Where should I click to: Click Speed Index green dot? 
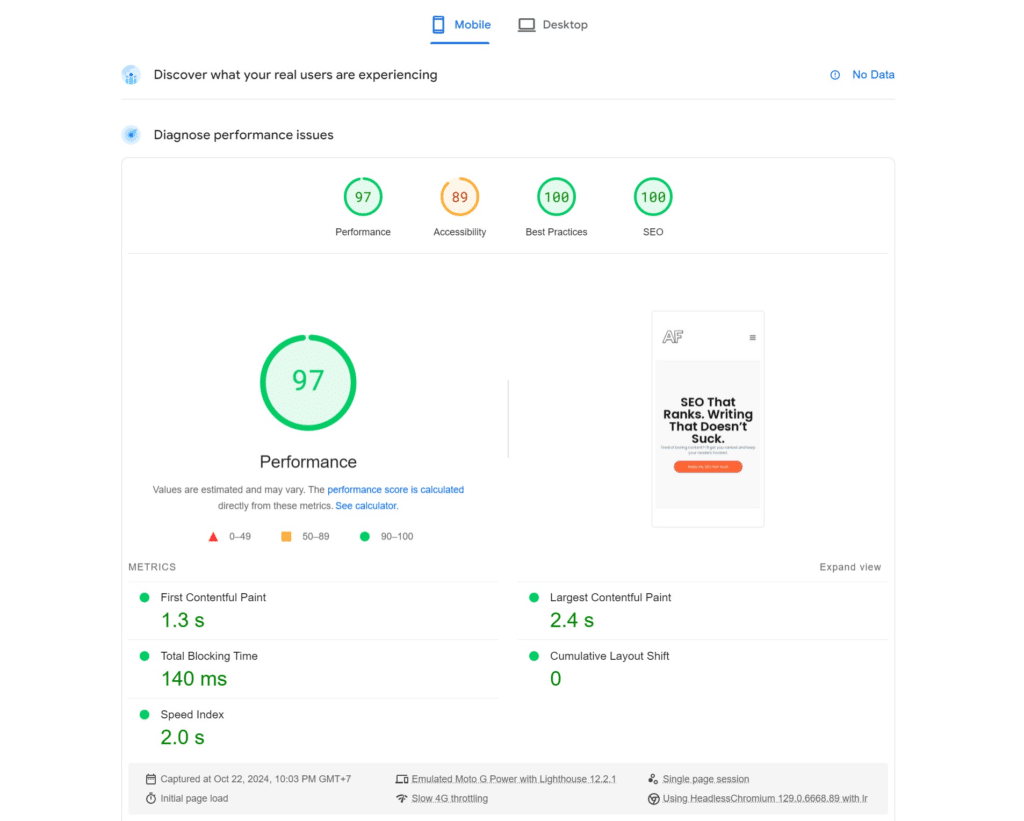[x=144, y=715]
